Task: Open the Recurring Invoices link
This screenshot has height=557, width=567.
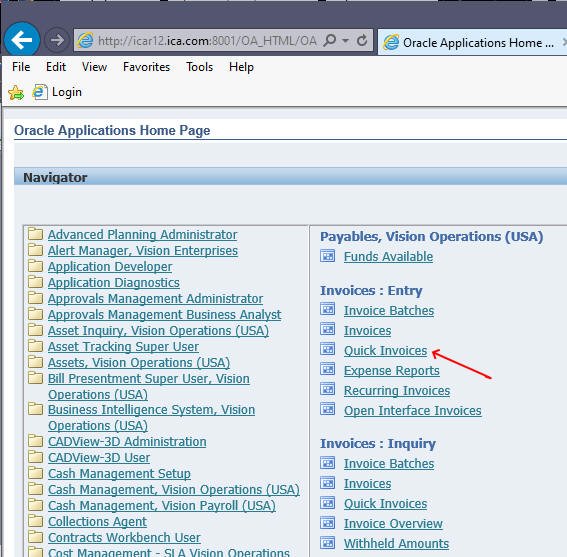Action: coord(397,391)
